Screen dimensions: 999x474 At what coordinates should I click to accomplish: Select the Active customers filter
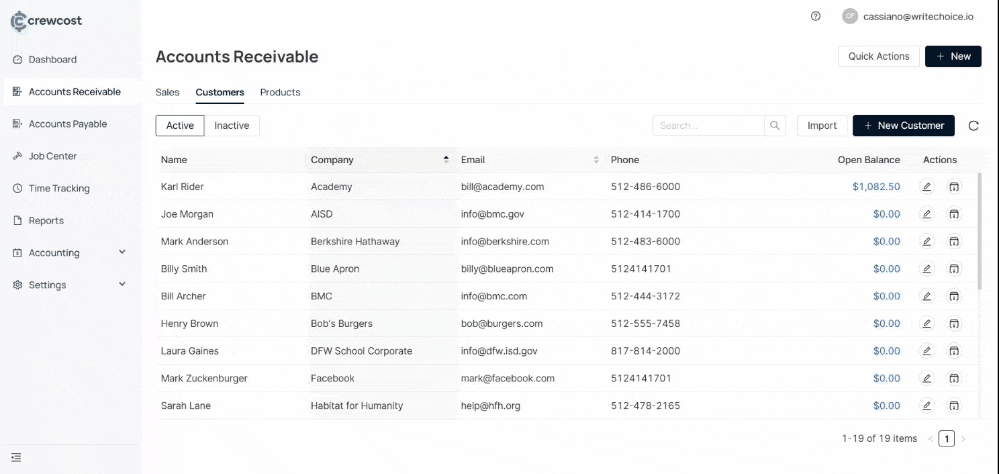point(180,126)
